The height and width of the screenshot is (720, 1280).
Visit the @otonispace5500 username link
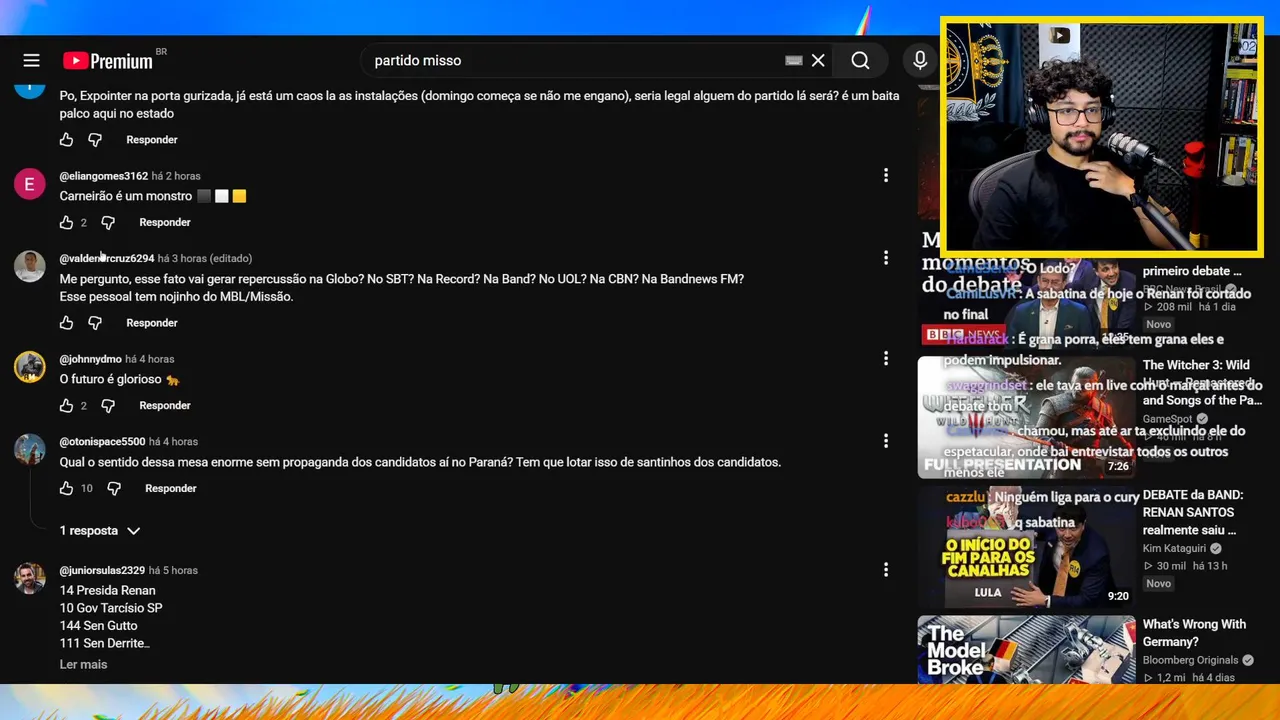click(x=102, y=442)
